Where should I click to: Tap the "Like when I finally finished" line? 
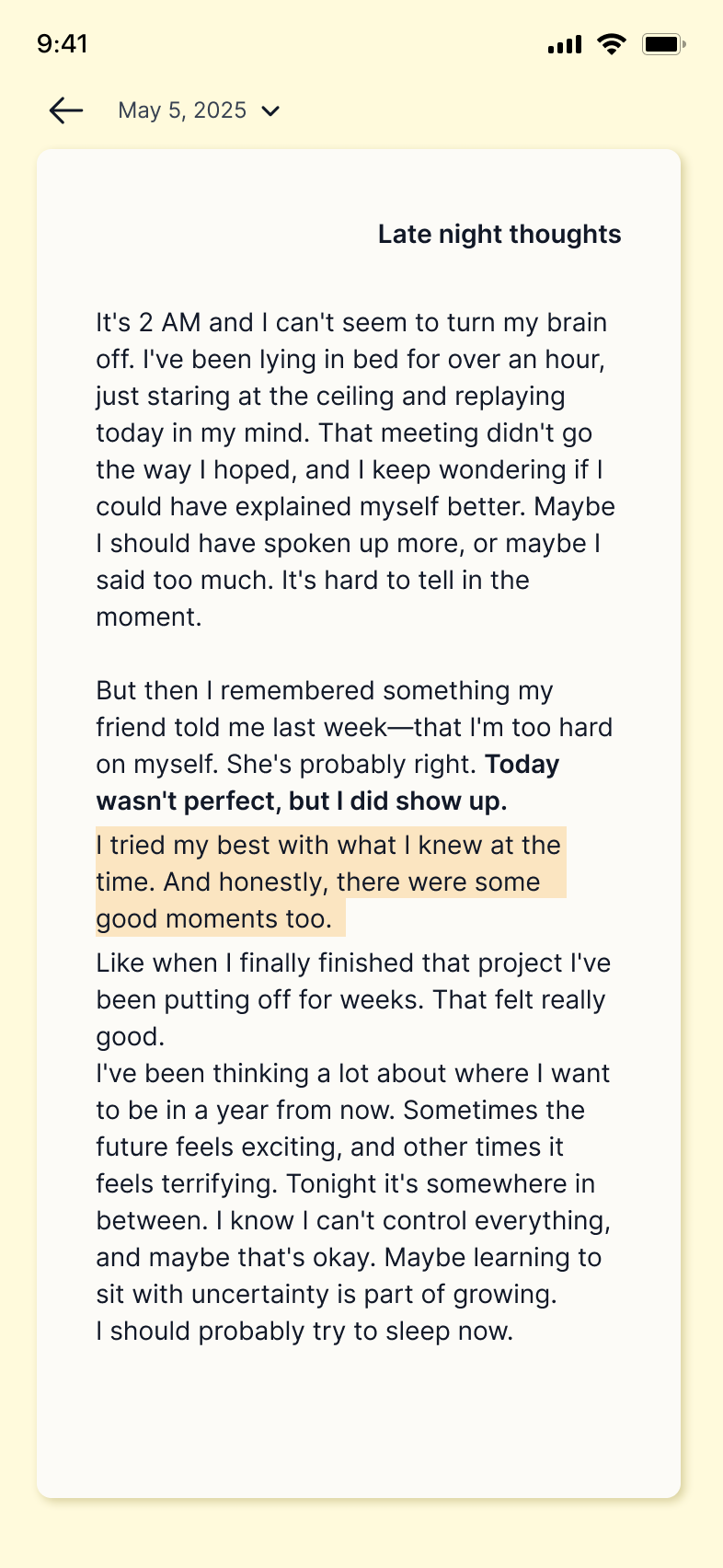[x=353, y=963]
